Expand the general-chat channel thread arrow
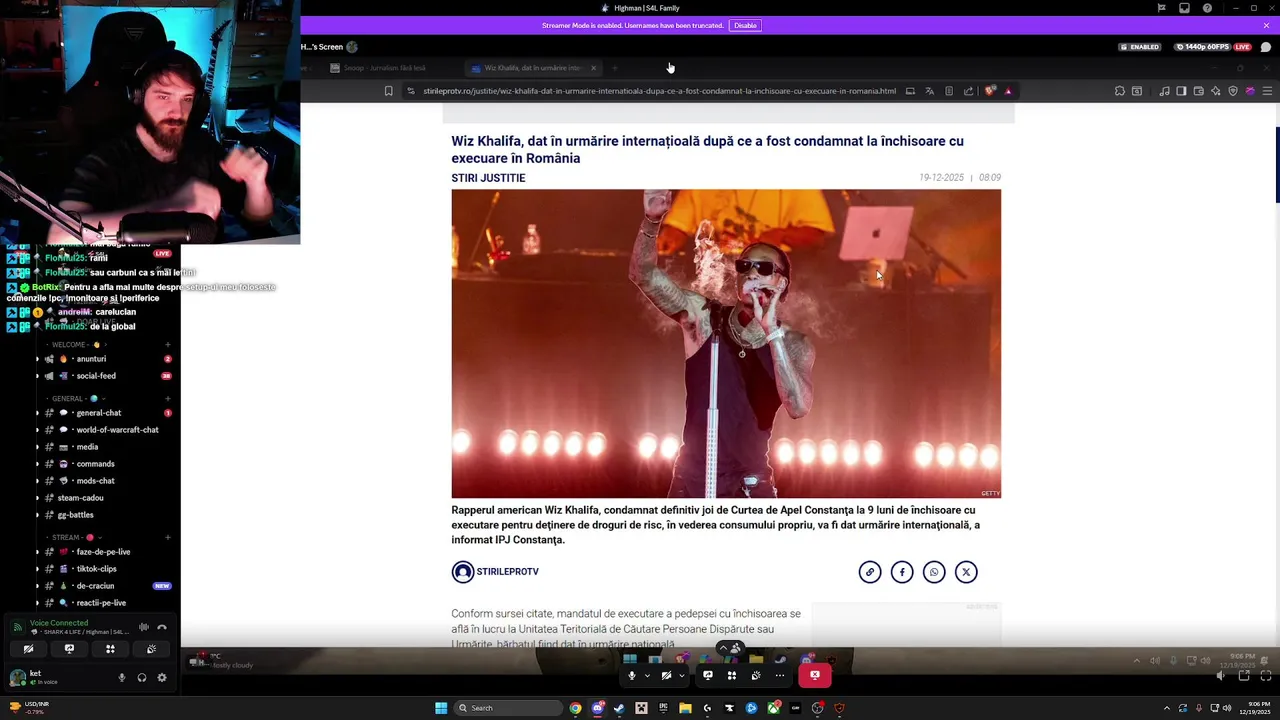Image resolution: width=1280 pixels, height=720 pixels. tap(38, 413)
